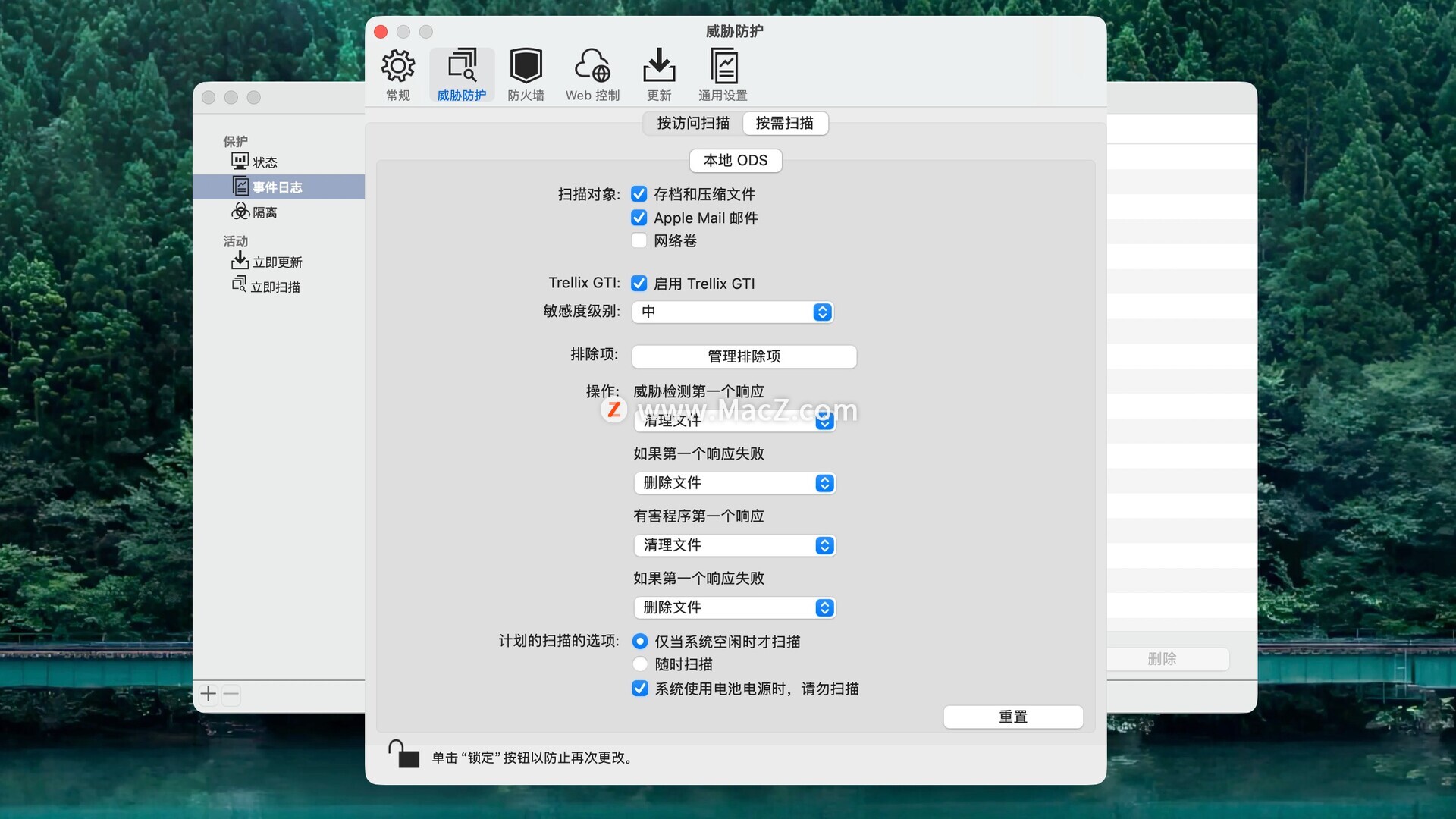1456x819 pixels.
Task: Click the 立即扫描 scan icon in sidebar
Action: (239, 284)
